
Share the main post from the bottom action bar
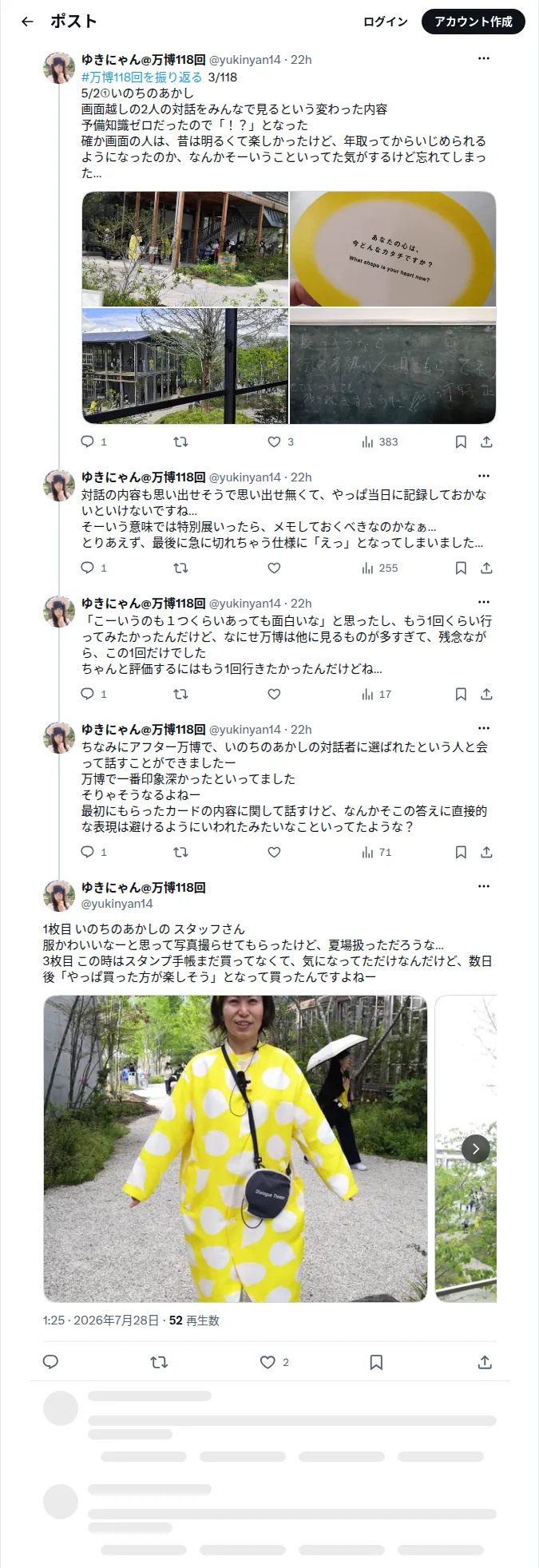coord(485,1362)
